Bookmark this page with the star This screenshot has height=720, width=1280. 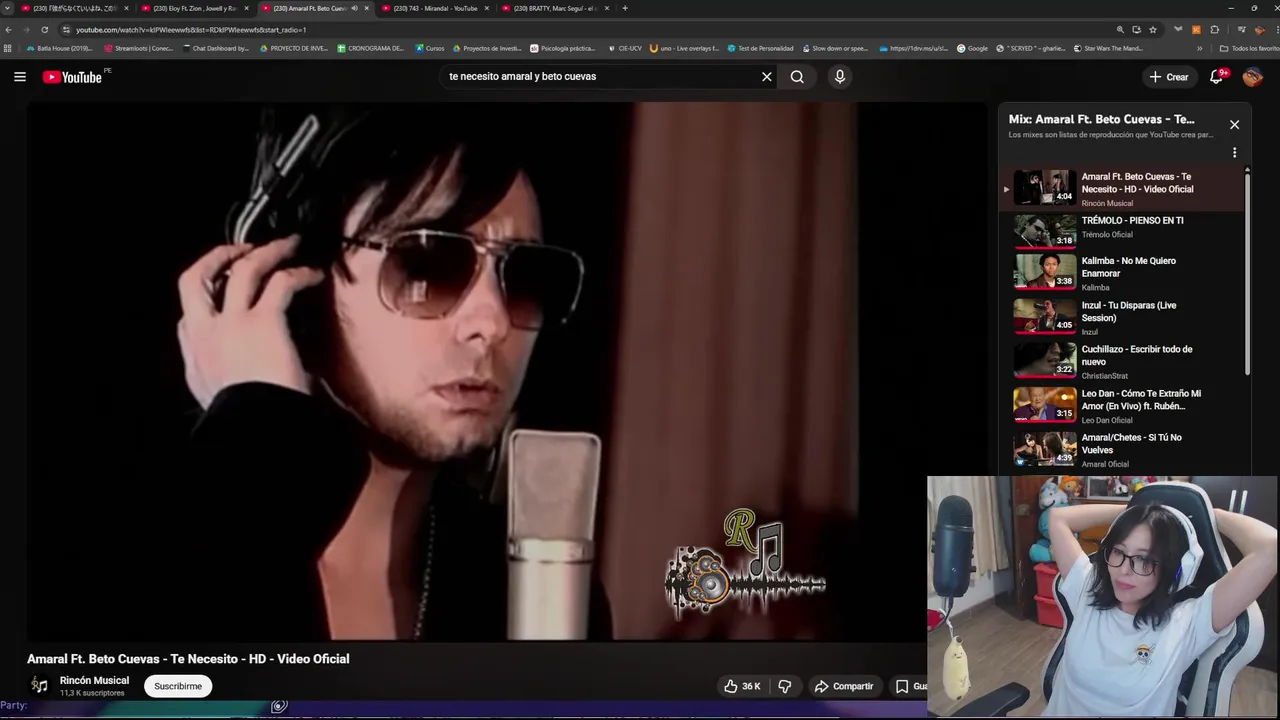click(1153, 30)
